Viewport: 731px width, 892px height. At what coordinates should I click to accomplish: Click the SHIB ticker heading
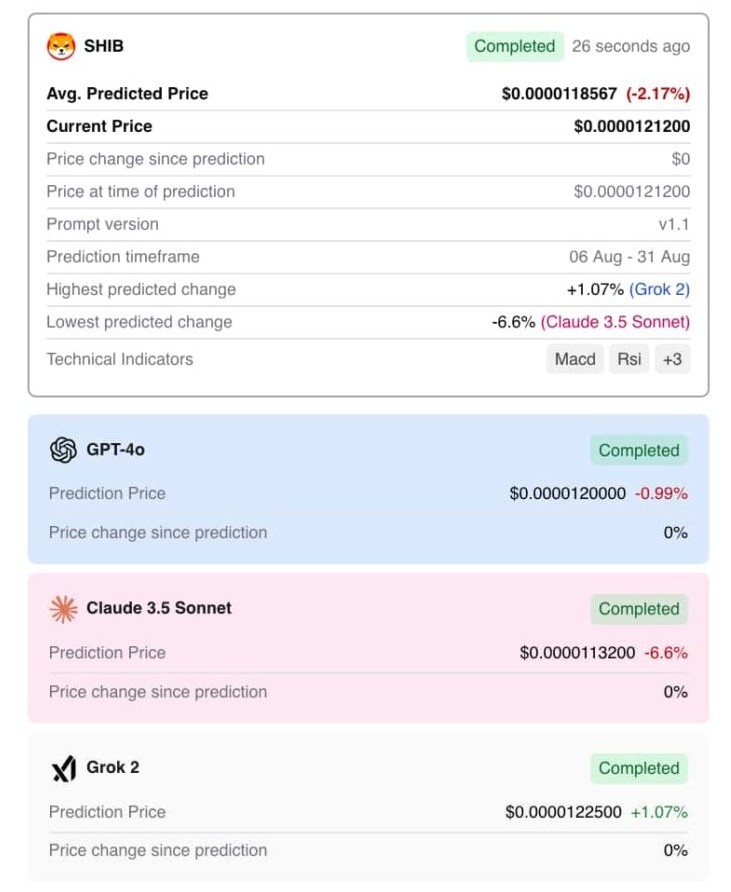coord(104,46)
